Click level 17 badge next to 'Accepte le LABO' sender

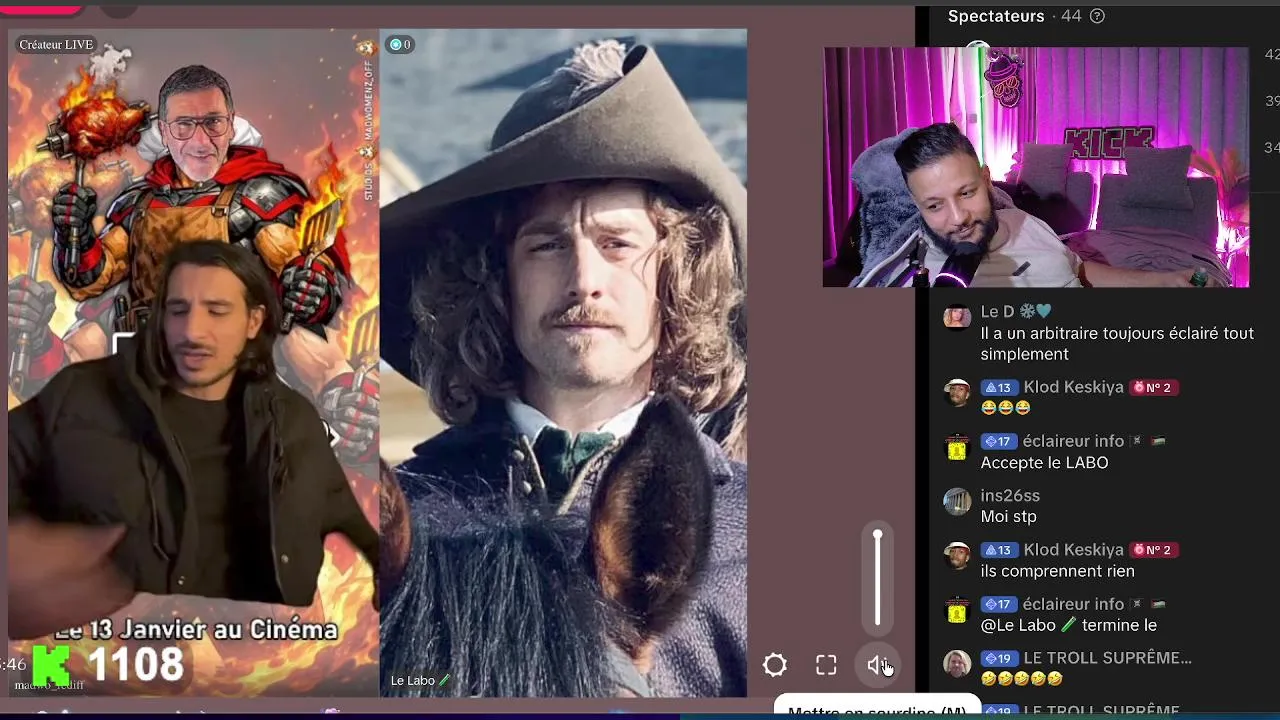pyautogui.click(x=1000, y=442)
